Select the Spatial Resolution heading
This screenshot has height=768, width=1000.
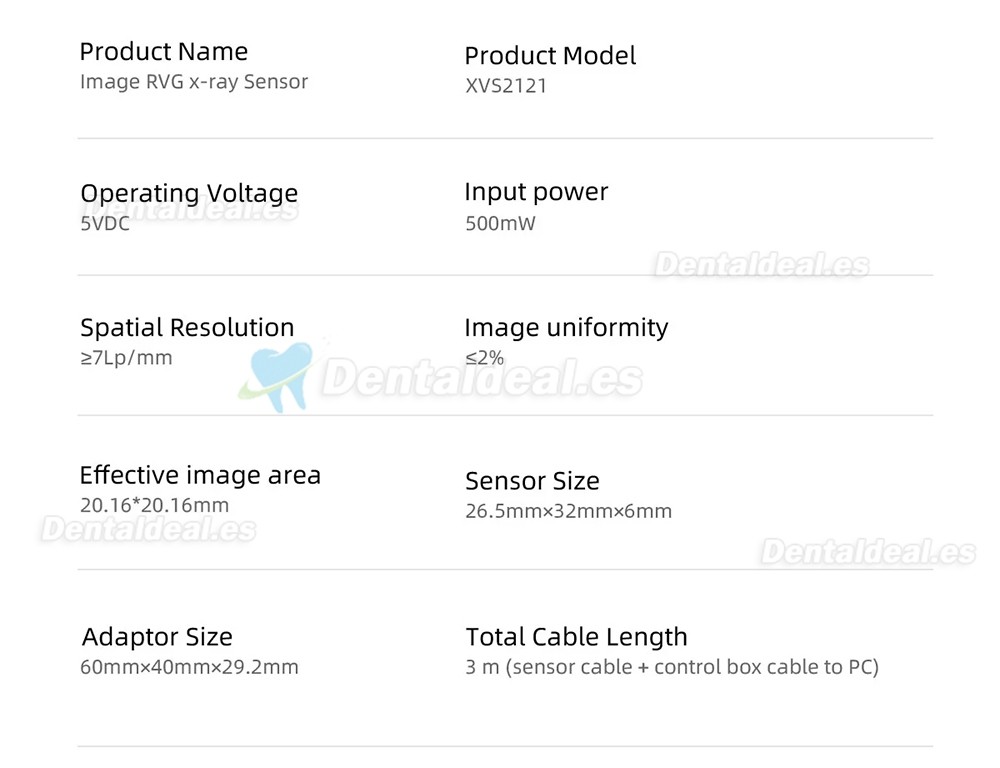click(188, 328)
